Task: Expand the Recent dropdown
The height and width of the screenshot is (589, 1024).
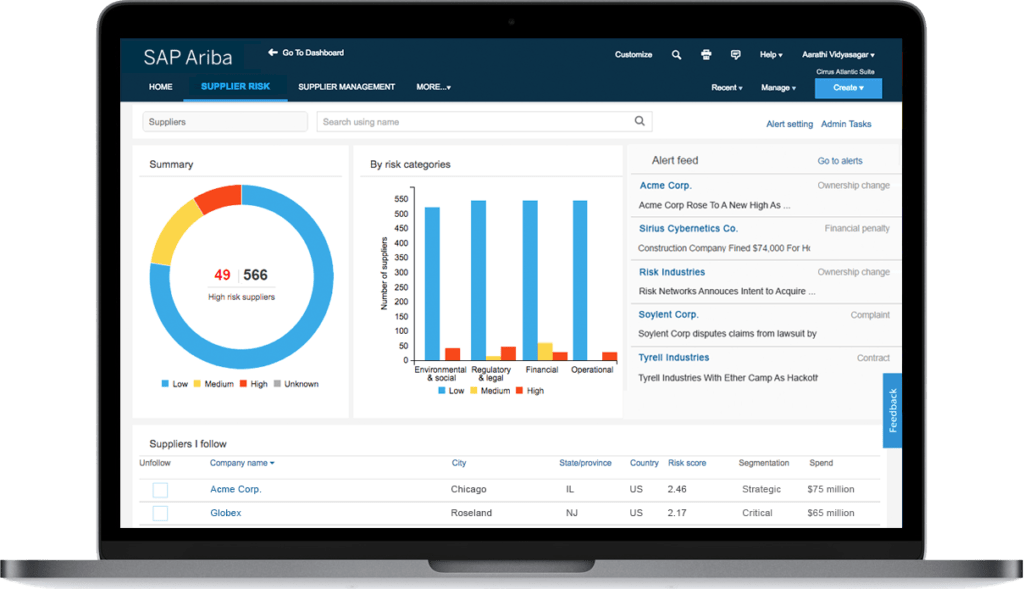Action: coord(727,88)
